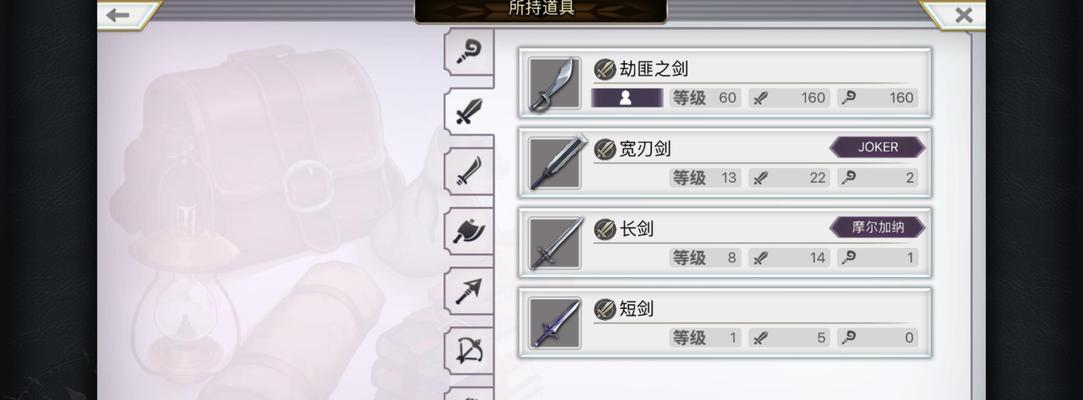Select the 劫匪之剑 weapon entry

click(x=725, y=83)
